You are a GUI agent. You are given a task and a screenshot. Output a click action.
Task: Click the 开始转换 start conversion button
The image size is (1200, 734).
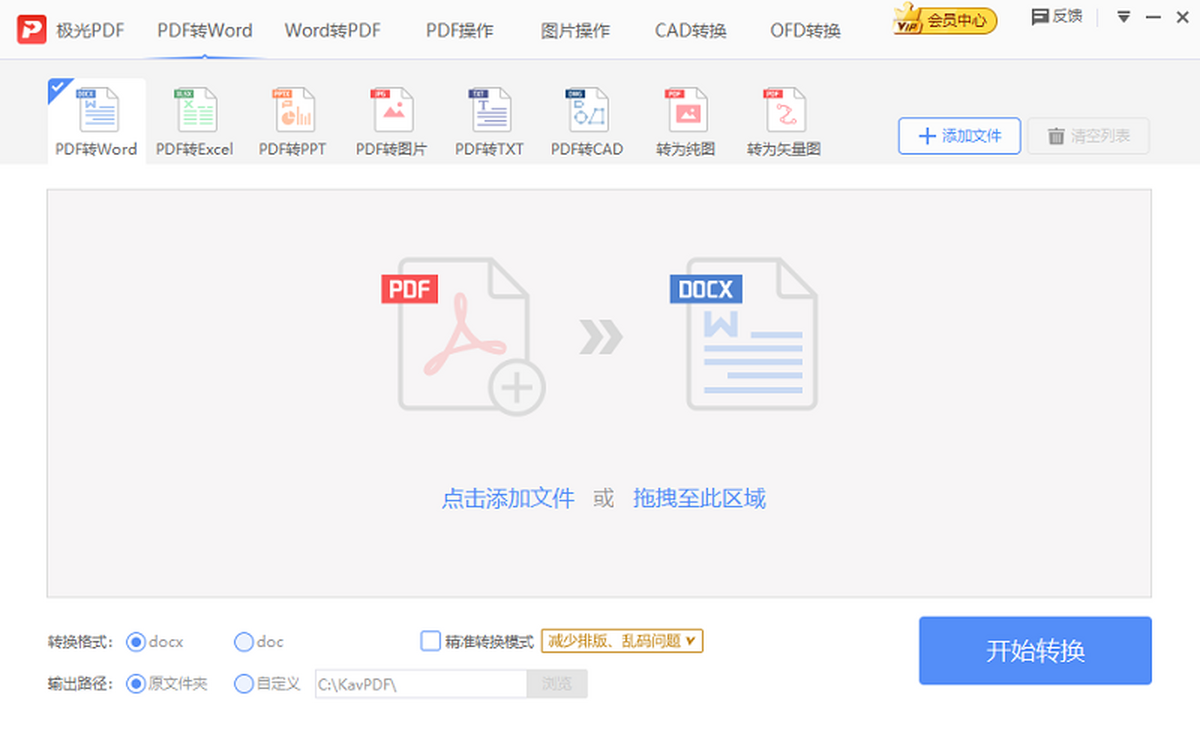pos(1035,651)
